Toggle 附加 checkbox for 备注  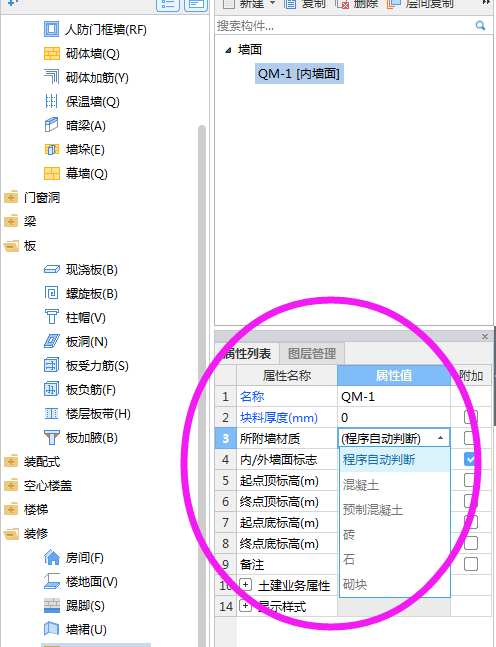click(471, 564)
